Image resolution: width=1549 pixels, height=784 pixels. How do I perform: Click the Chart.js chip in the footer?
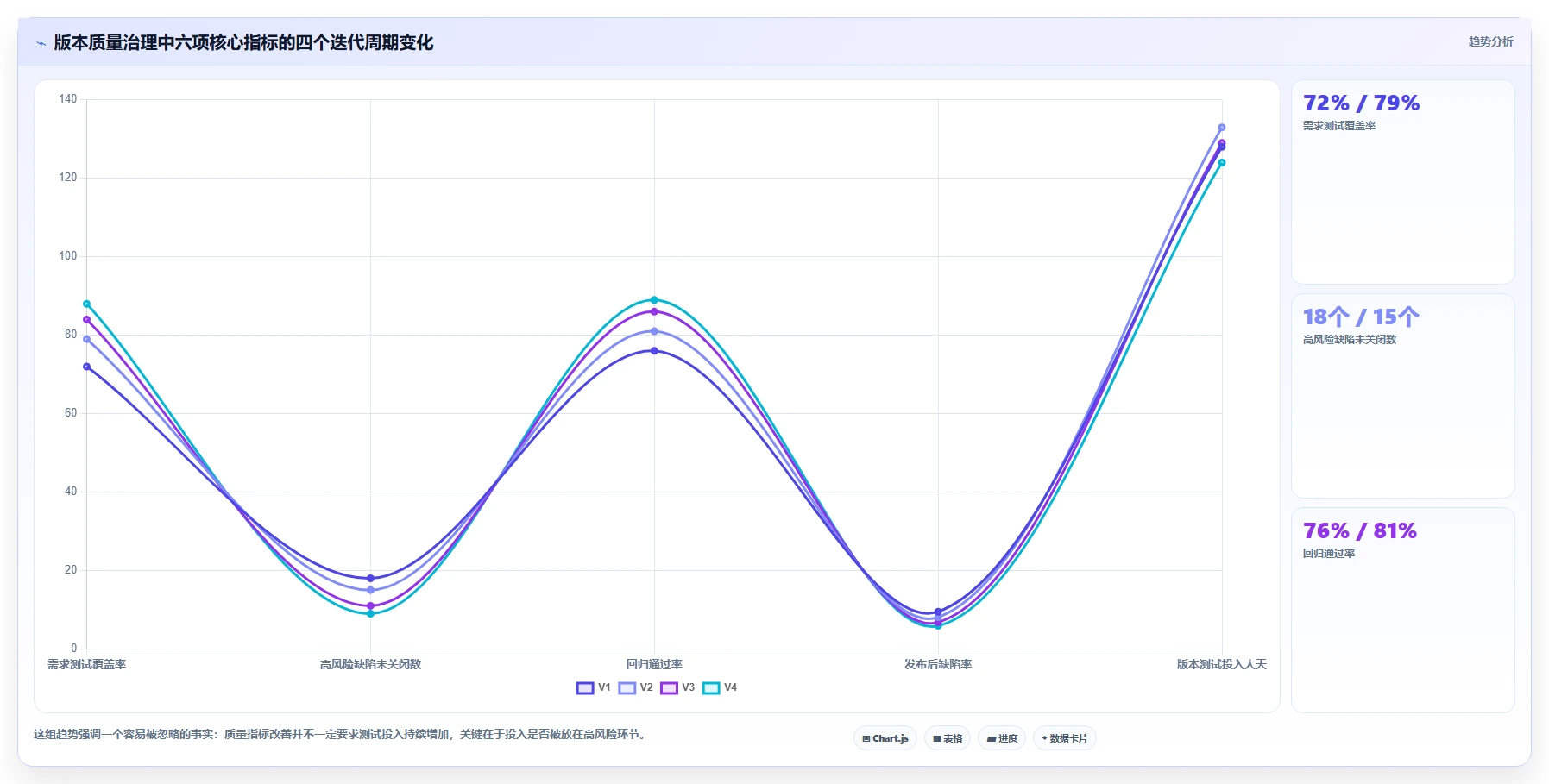click(x=885, y=738)
